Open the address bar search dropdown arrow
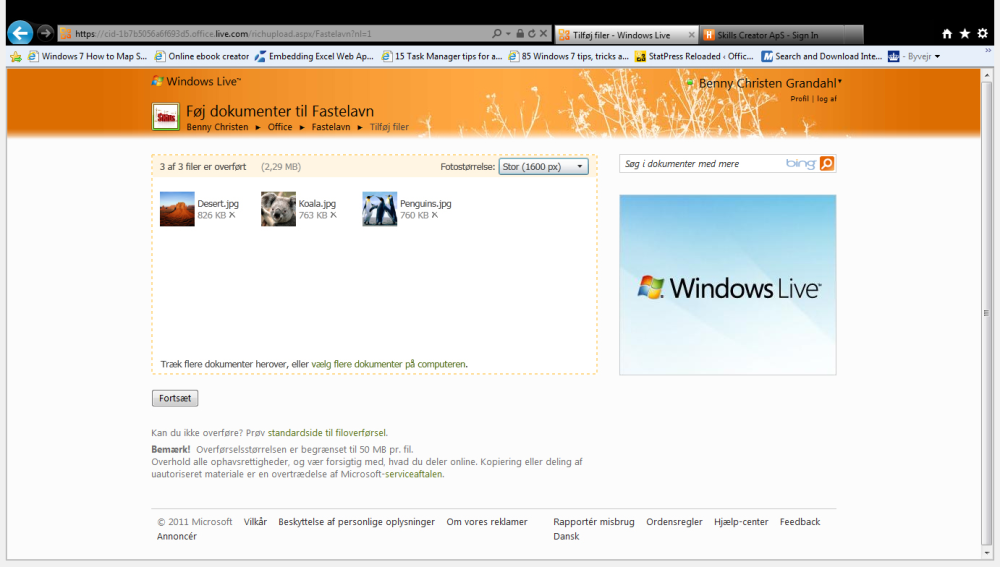The width and height of the screenshot is (1000, 567). [508, 34]
